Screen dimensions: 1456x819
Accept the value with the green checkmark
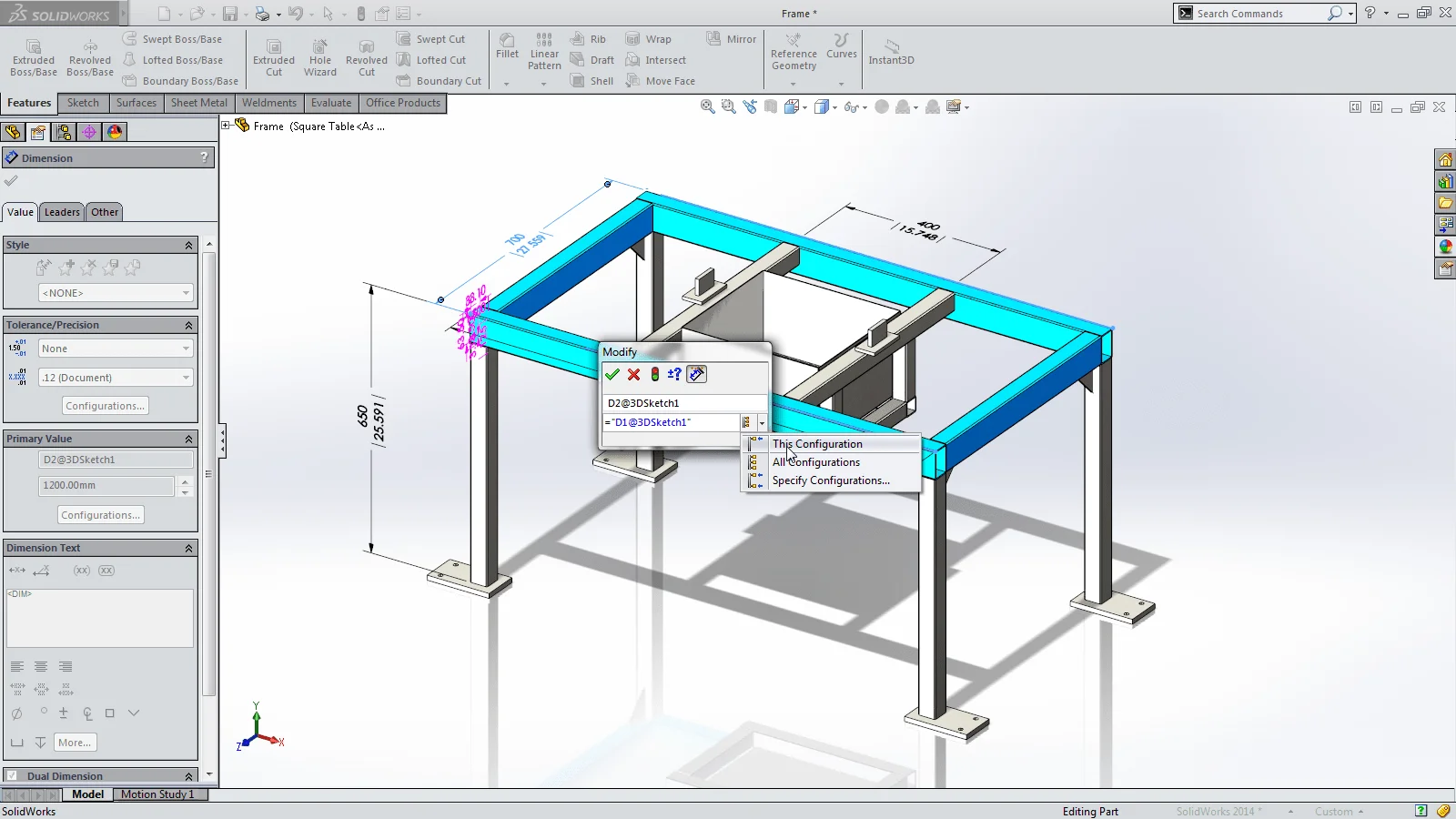(612, 374)
